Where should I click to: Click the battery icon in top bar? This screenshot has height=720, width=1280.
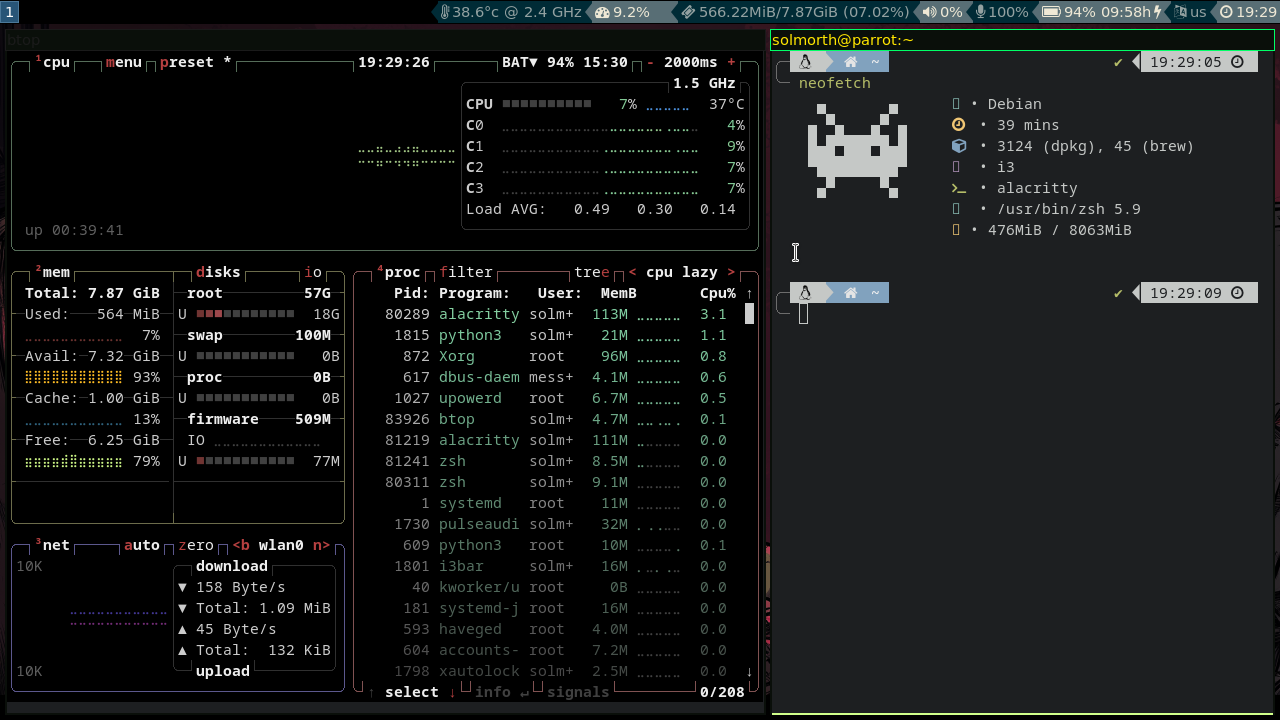pyautogui.click(x=1050, y=12)
